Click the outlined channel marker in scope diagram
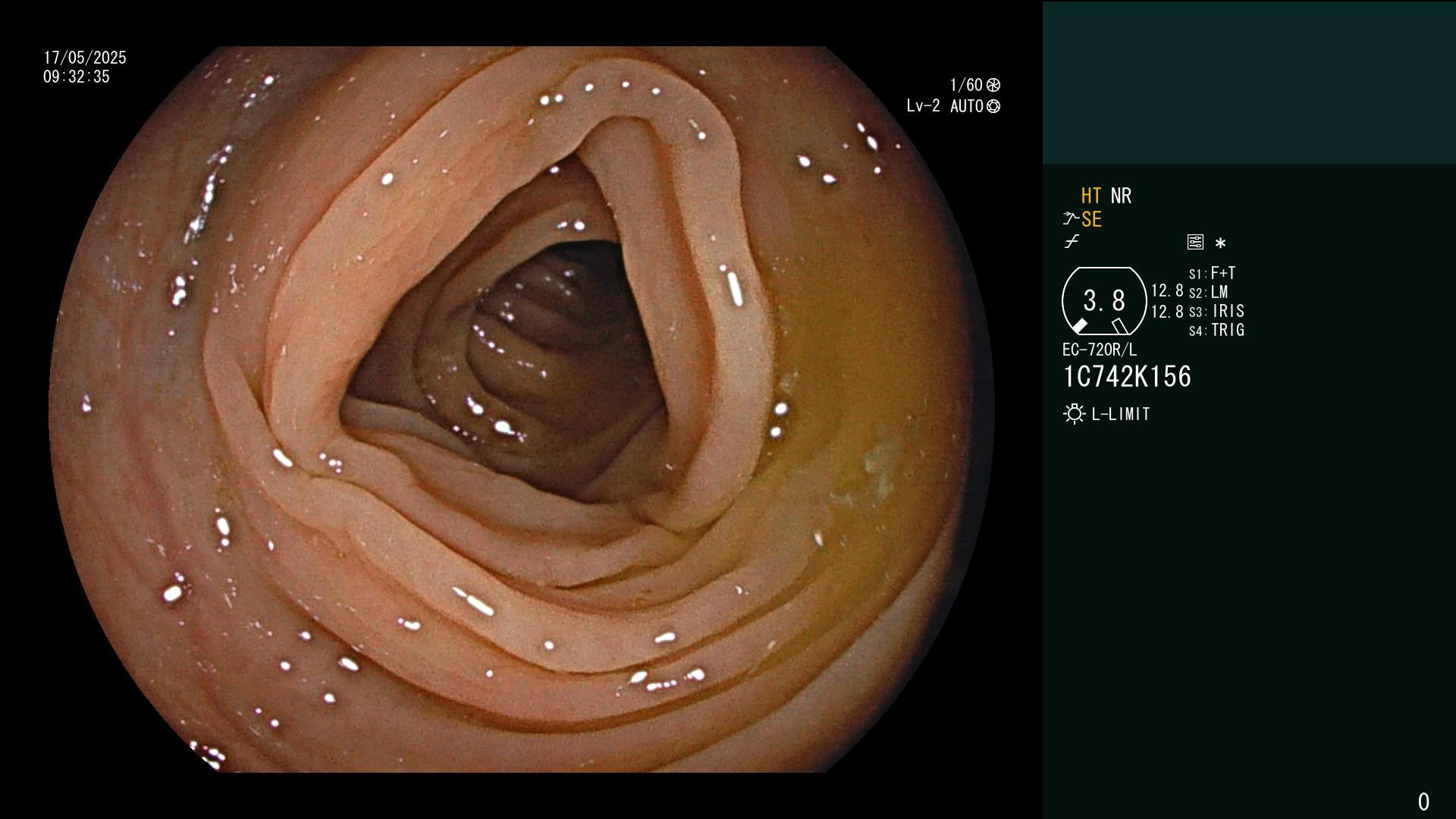1456x819 pixels. pos(1119,326)
